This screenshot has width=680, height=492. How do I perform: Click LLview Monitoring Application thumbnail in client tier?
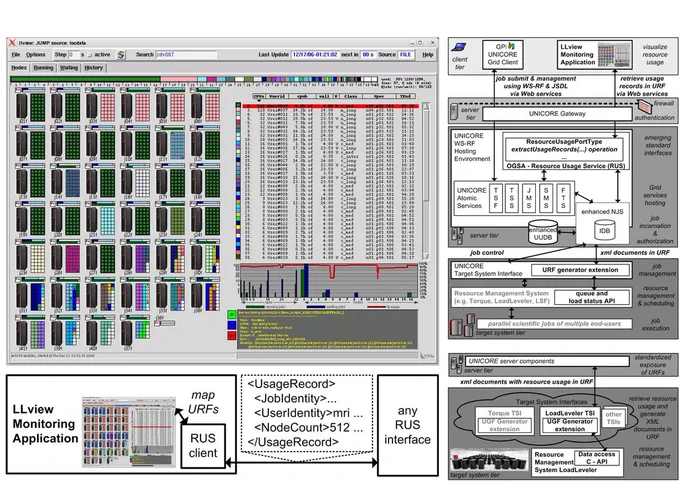point(614,55)
